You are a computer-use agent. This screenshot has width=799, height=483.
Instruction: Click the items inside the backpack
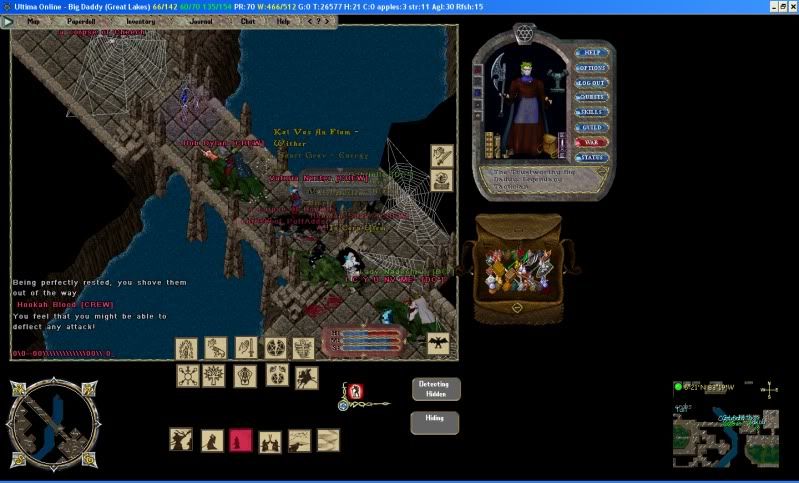[517, 271]
